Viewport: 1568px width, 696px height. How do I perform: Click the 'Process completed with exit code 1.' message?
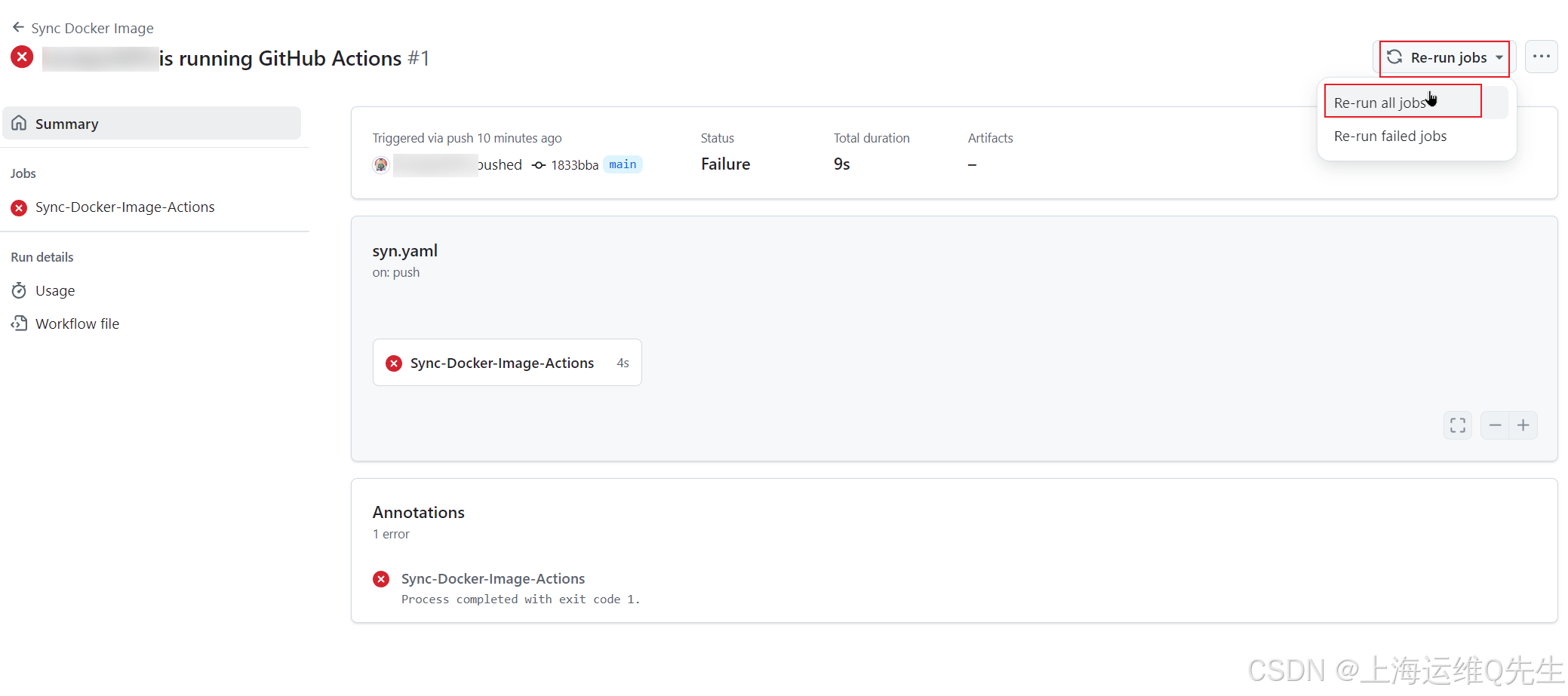click(521, 599)
